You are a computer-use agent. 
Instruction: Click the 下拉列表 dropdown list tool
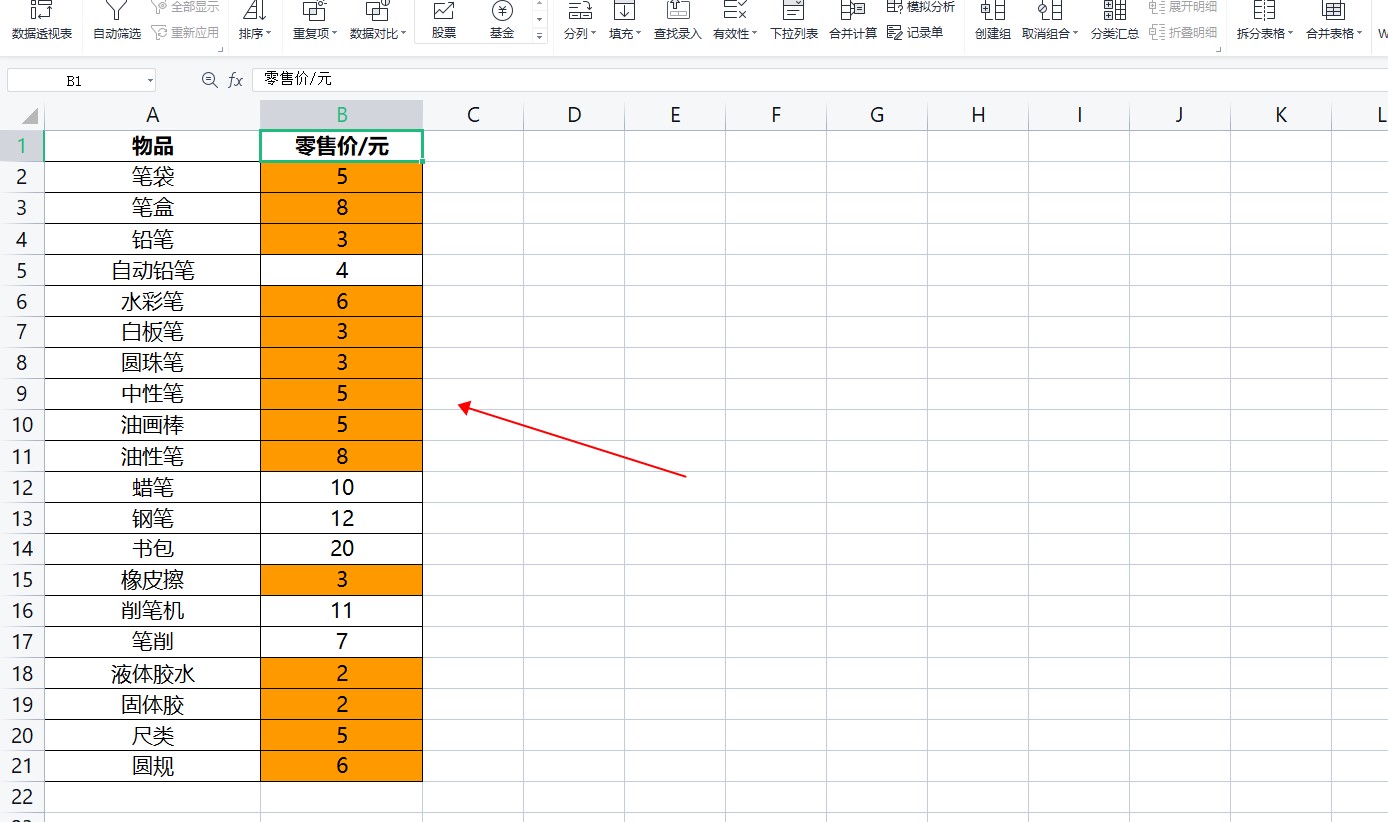click(x=794, y=19)
